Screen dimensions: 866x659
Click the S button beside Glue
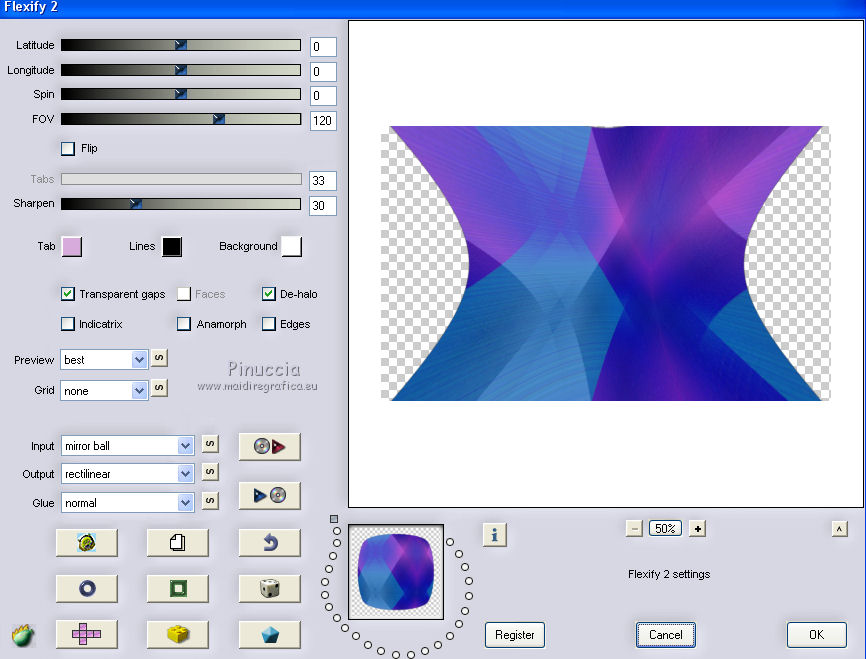210,501
